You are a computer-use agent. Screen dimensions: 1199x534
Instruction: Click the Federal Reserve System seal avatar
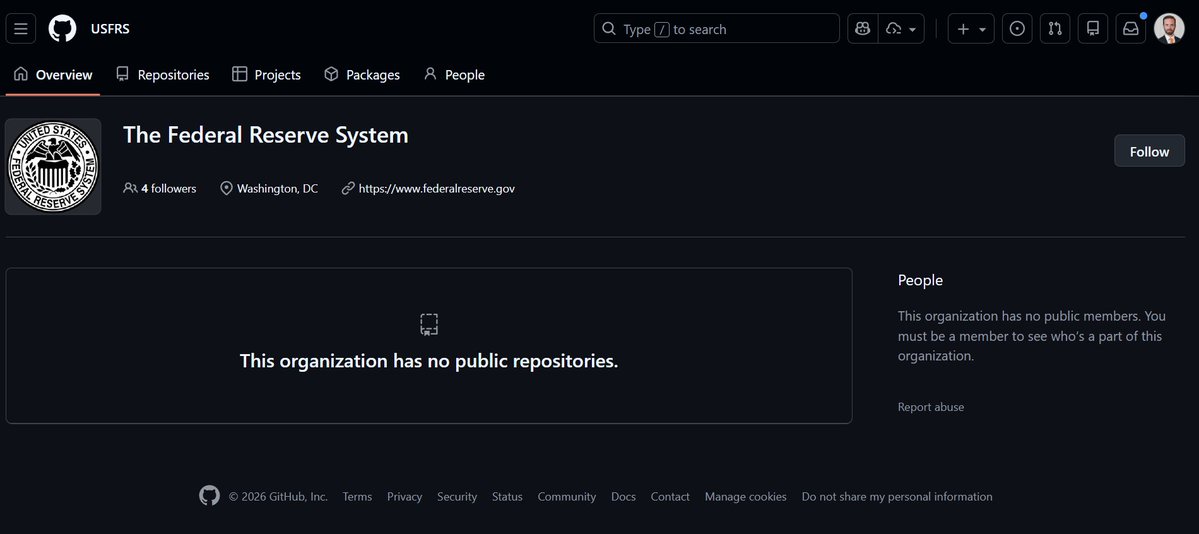(53, 166)
